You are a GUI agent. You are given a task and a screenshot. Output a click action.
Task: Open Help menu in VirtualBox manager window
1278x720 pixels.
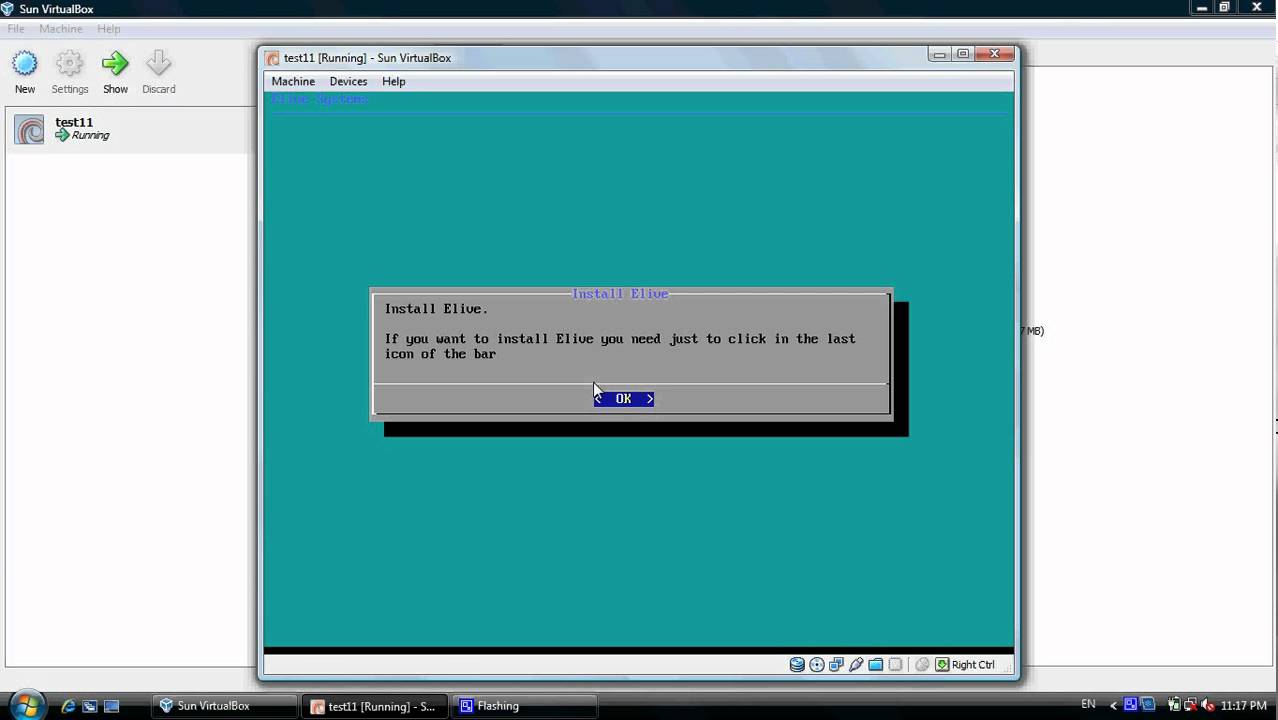(x=109, y=29)
